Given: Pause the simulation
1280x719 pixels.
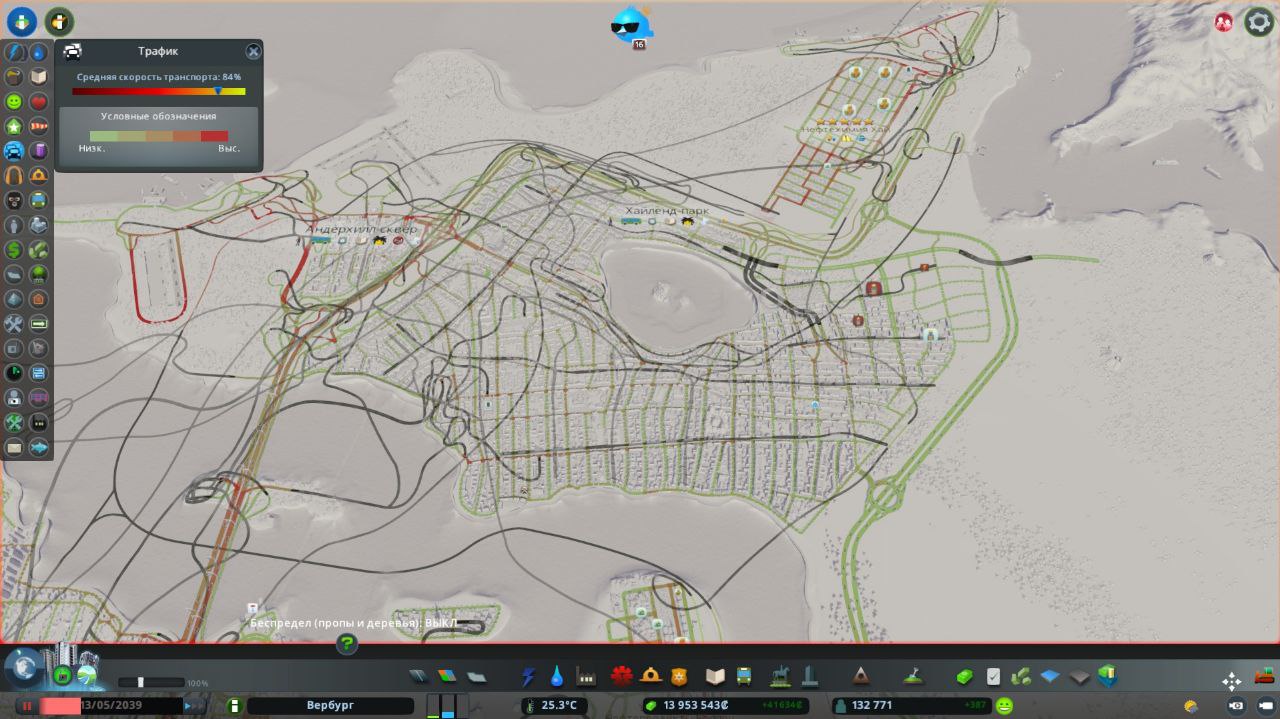Looking at the screenshot, I should pos(27,706).
